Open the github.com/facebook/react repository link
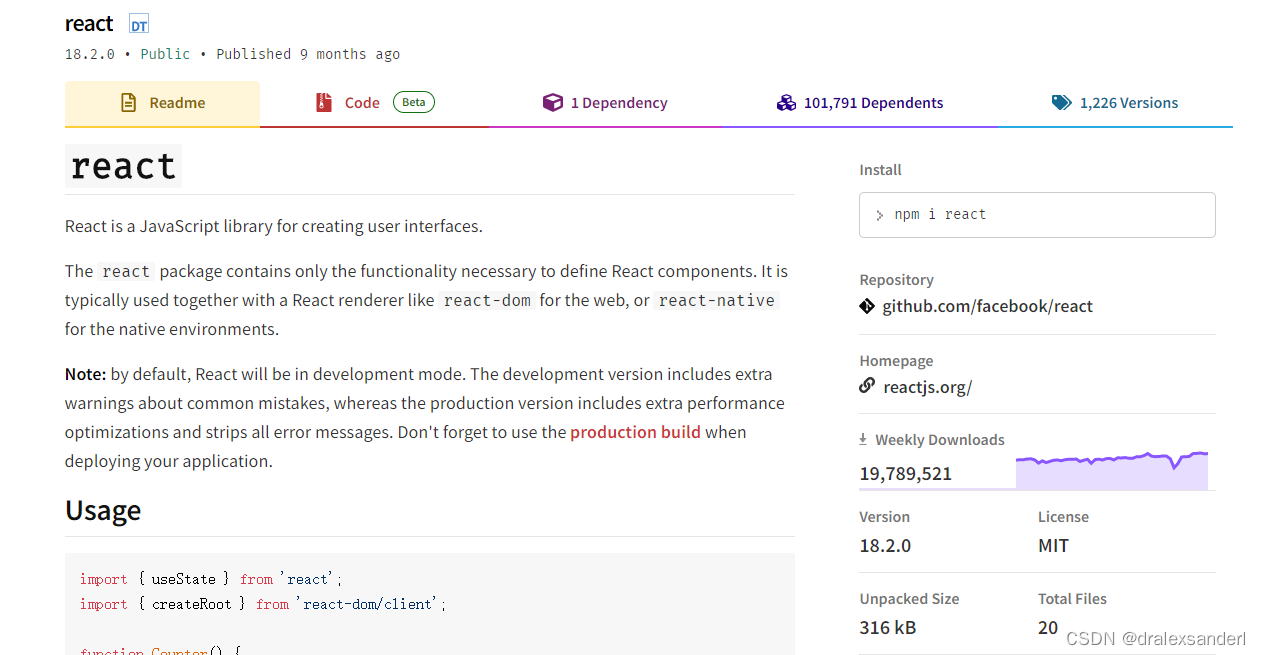The image size is (1261, 655). coord(987,306)
